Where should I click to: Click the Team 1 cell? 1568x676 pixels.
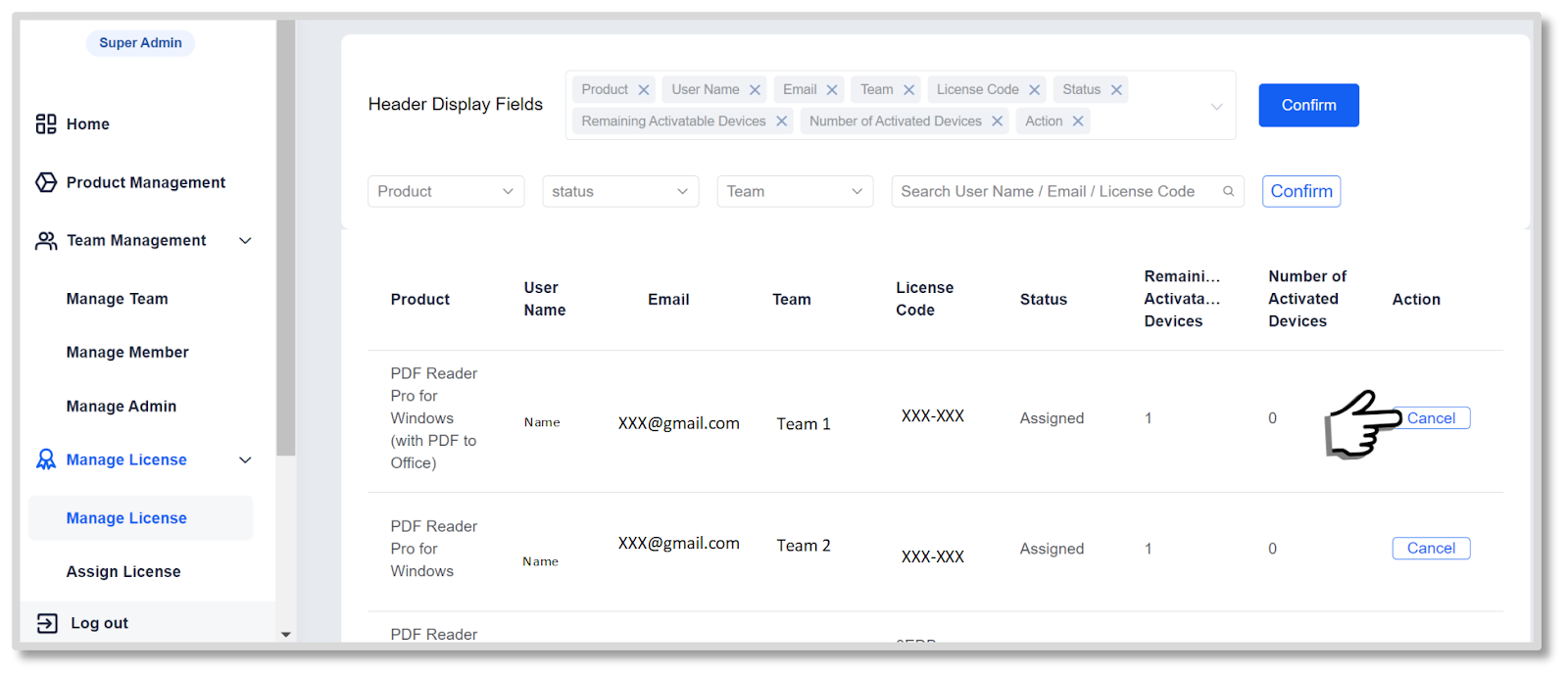[x=804, y=424]
